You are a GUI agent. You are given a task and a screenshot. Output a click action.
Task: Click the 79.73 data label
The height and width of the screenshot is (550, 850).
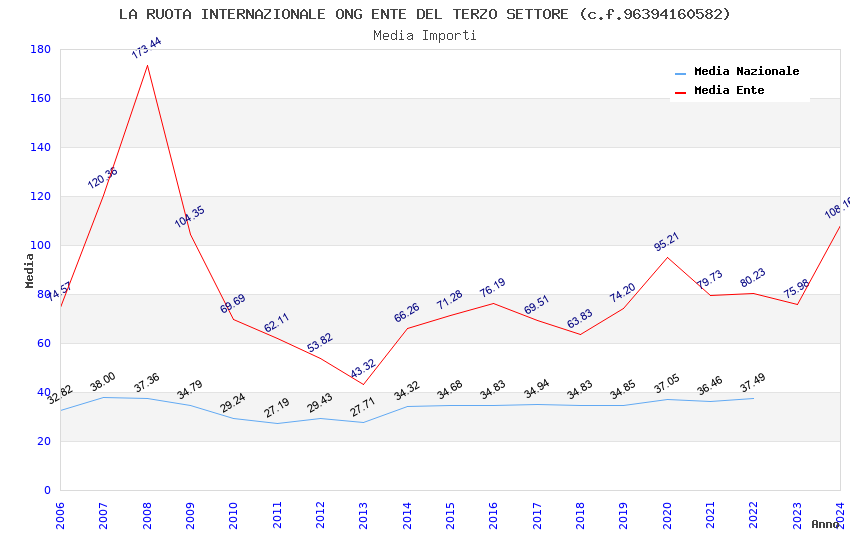[710, 279]
